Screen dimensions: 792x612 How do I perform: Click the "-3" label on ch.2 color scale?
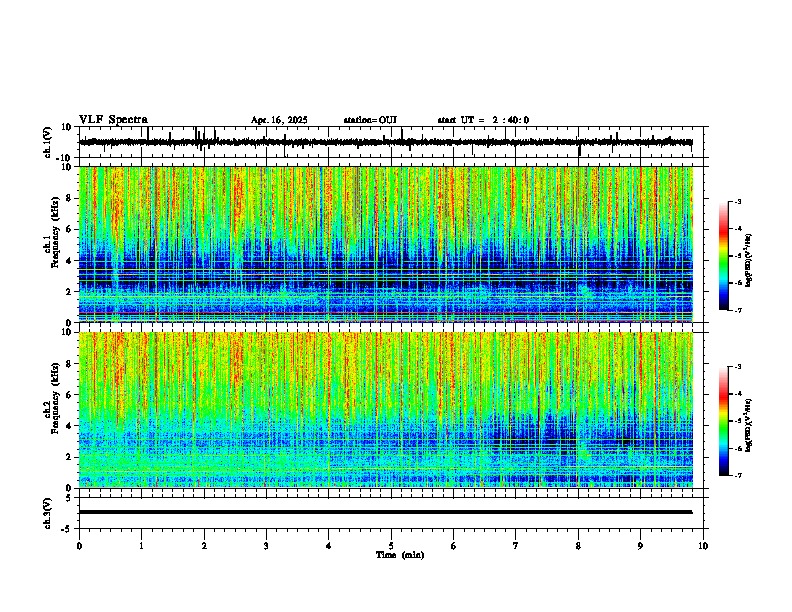coord(738,367)
